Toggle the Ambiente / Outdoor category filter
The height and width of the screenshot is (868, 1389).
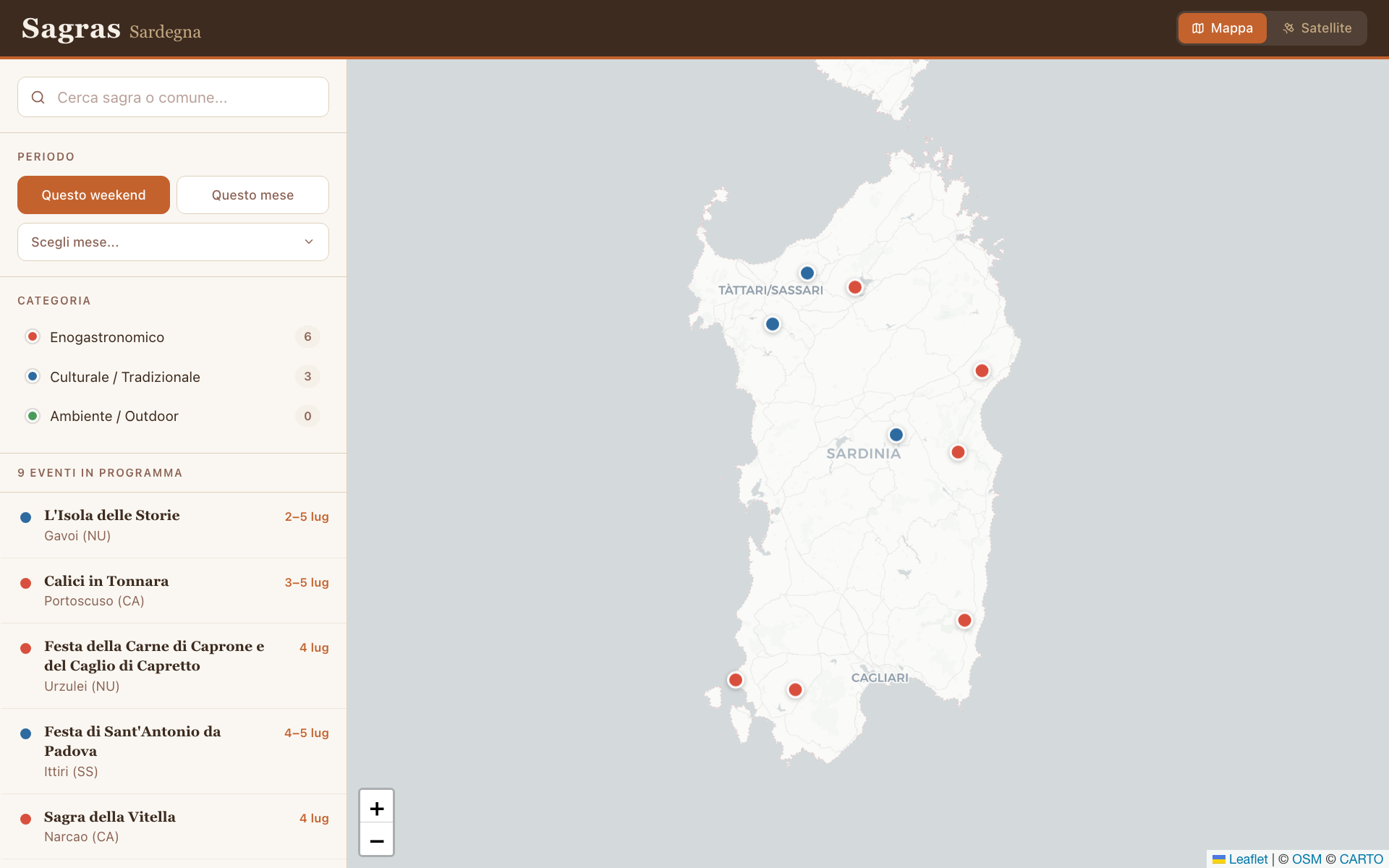[x=173, y=416]
